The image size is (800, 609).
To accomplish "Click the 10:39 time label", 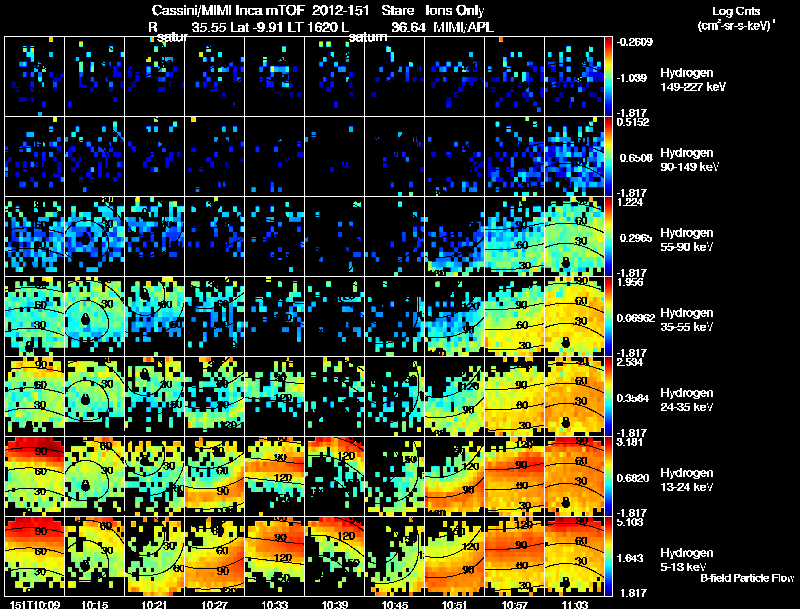I will pyautogui.click(x=335, y=604).
